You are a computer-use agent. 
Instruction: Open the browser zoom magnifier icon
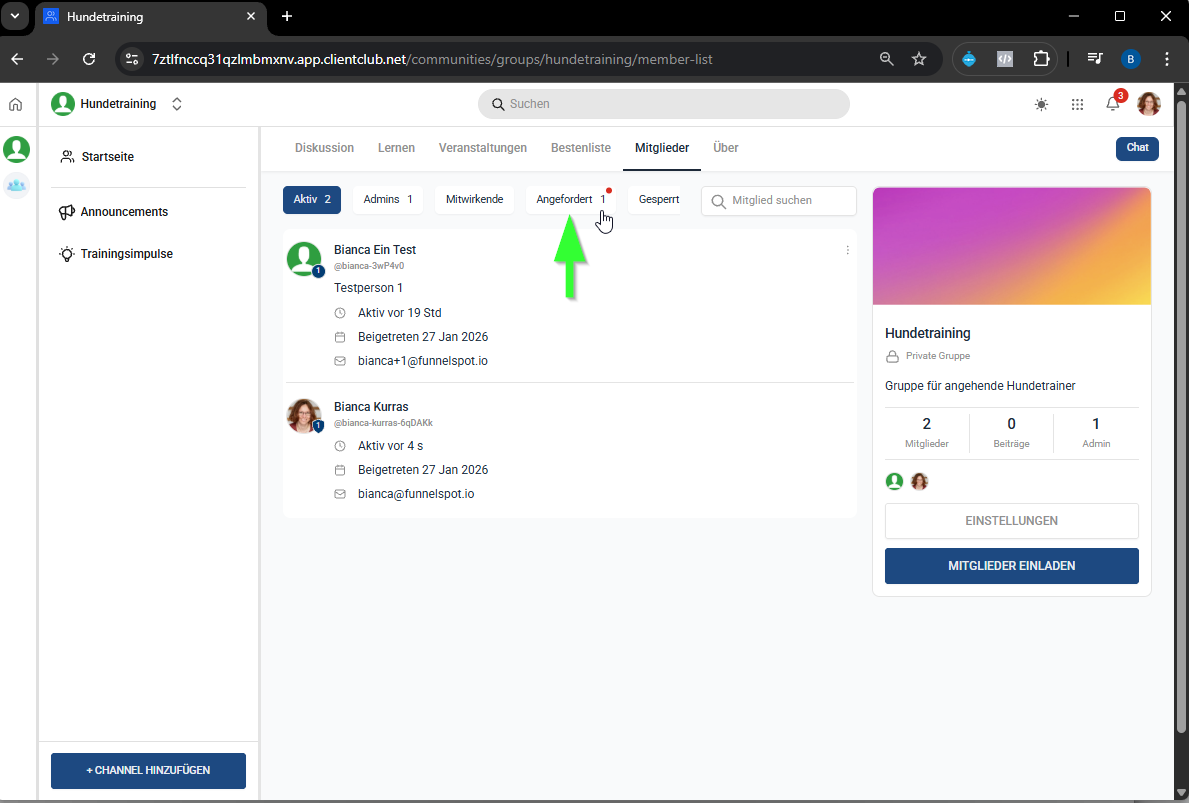pyautogui.click(x=886, y=59)
